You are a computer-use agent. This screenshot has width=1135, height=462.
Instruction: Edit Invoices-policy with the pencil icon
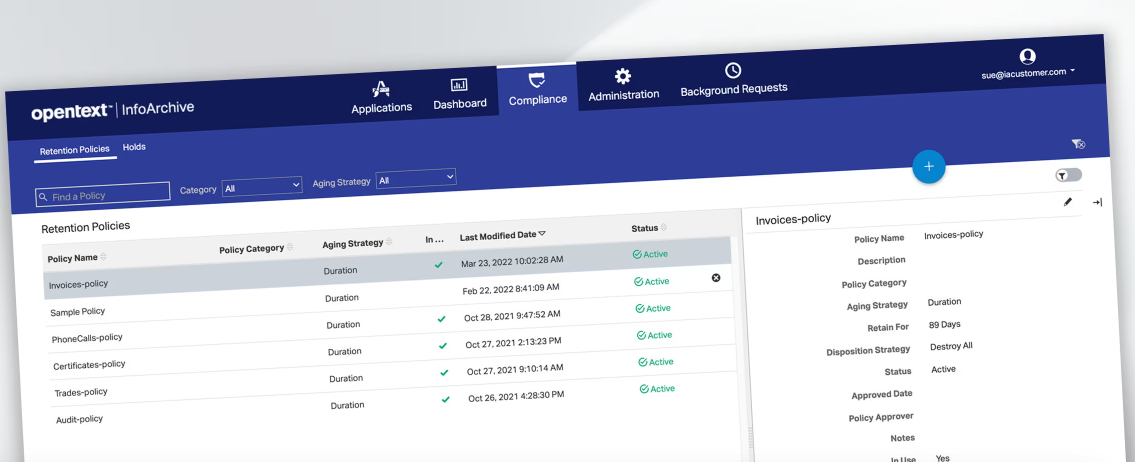pos(1067,202)
